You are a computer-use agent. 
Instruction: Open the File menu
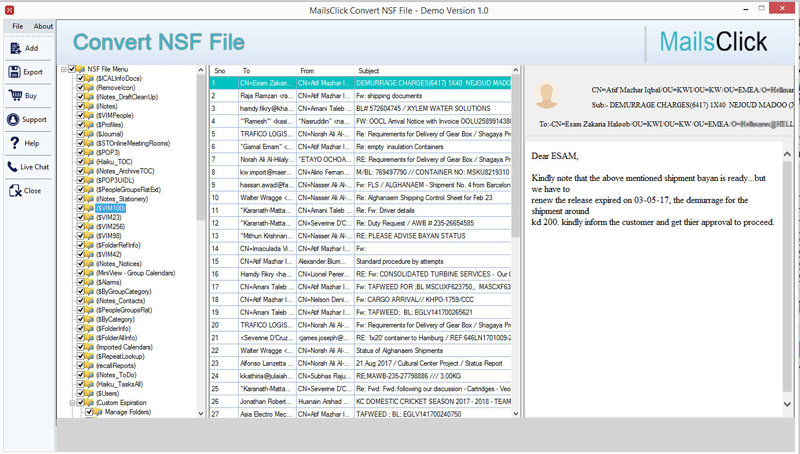pyautogui.click(x=18, y=26)
